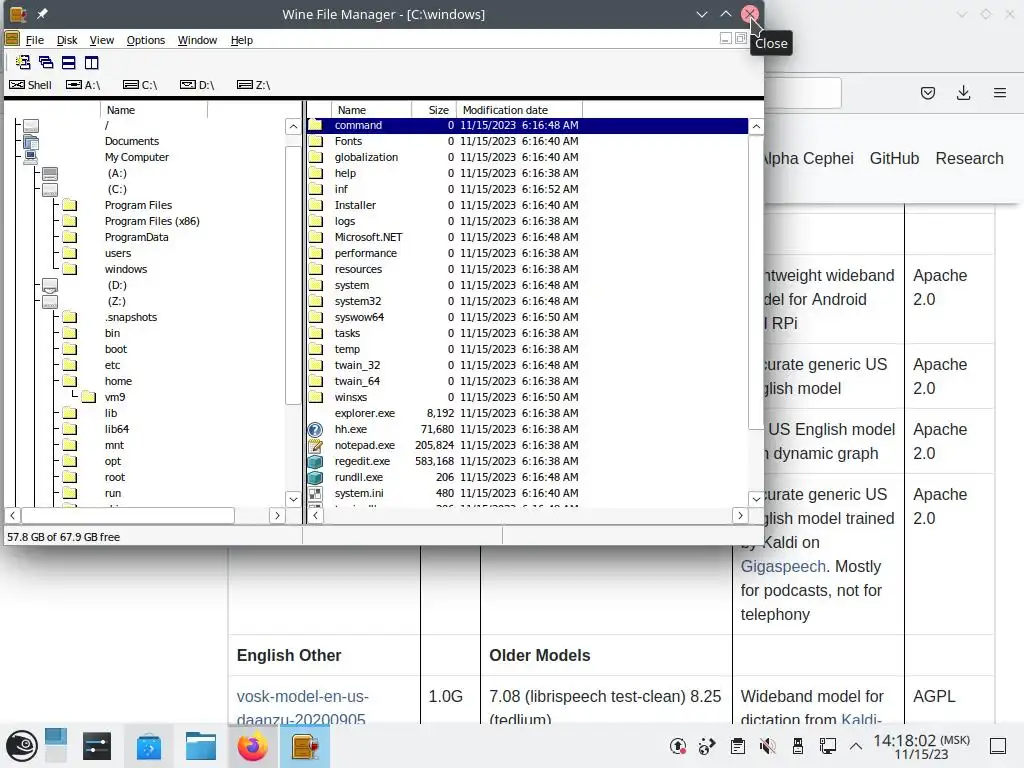Screen dimensions: 1024x768
Task: Click the tree pane vertical scrollbar track
Action: (293, 448)
